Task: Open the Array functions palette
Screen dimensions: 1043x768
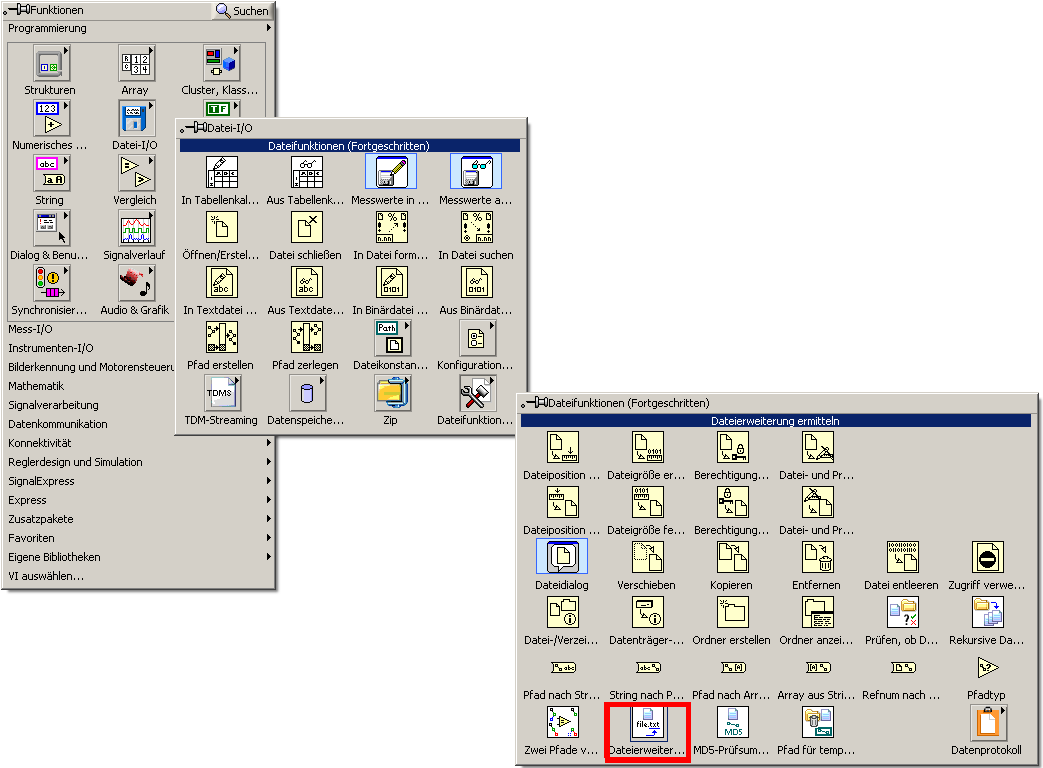Action: (x=136, y=64)
